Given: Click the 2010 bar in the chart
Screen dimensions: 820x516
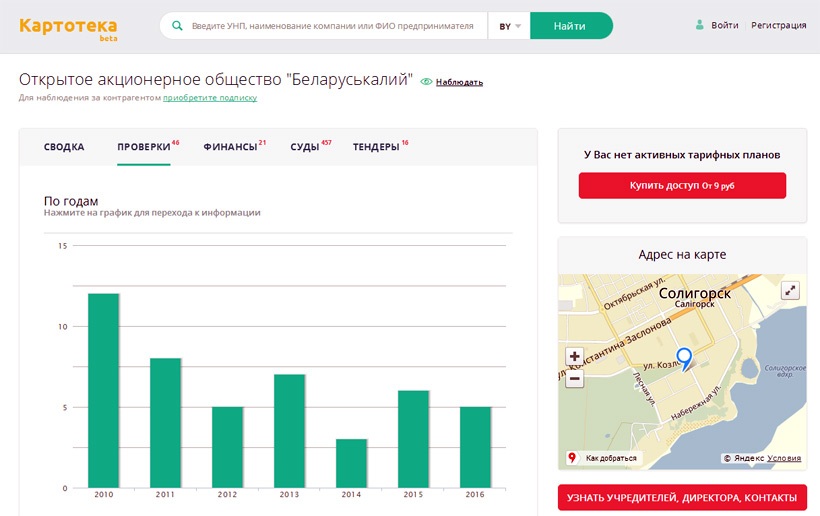Looking at the screenshot, I should tap(103, 390).
